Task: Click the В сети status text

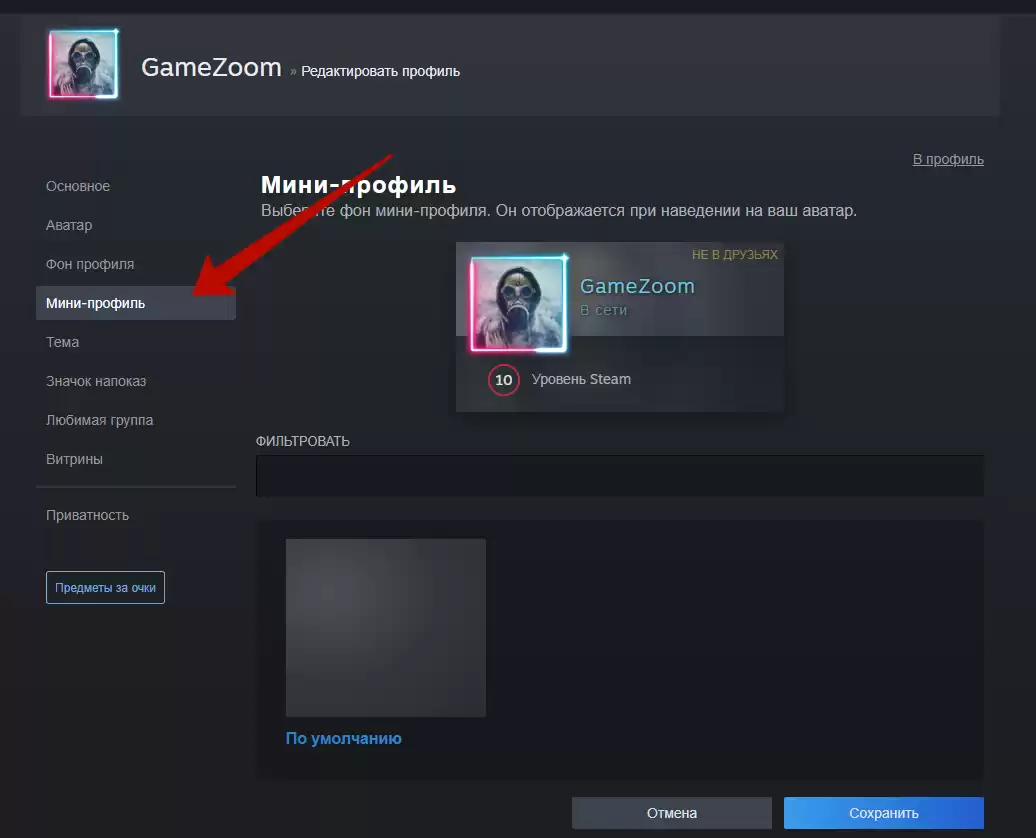Action: pyautogui.click(x=603, y=310)
